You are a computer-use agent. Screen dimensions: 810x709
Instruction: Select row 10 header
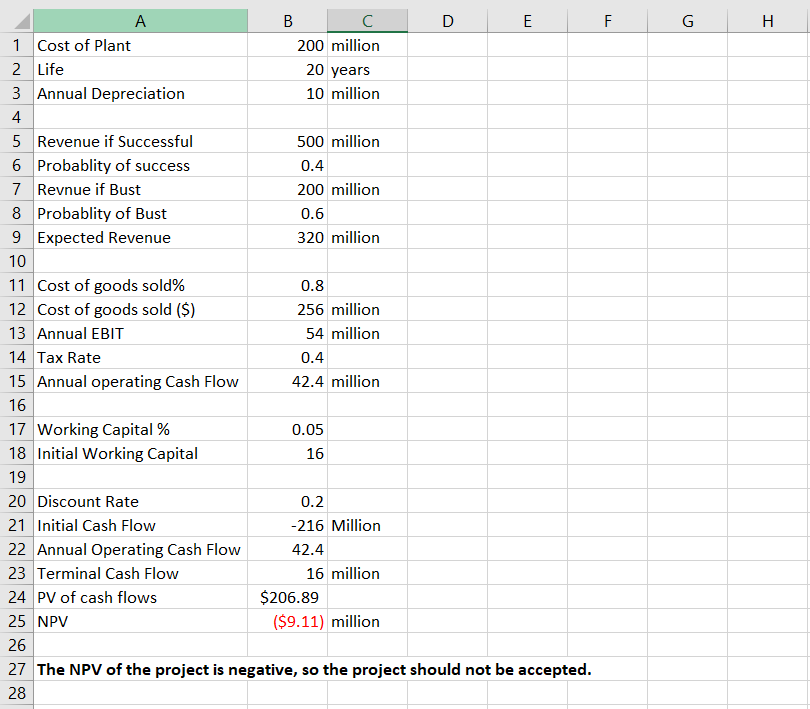pos(17,261)
